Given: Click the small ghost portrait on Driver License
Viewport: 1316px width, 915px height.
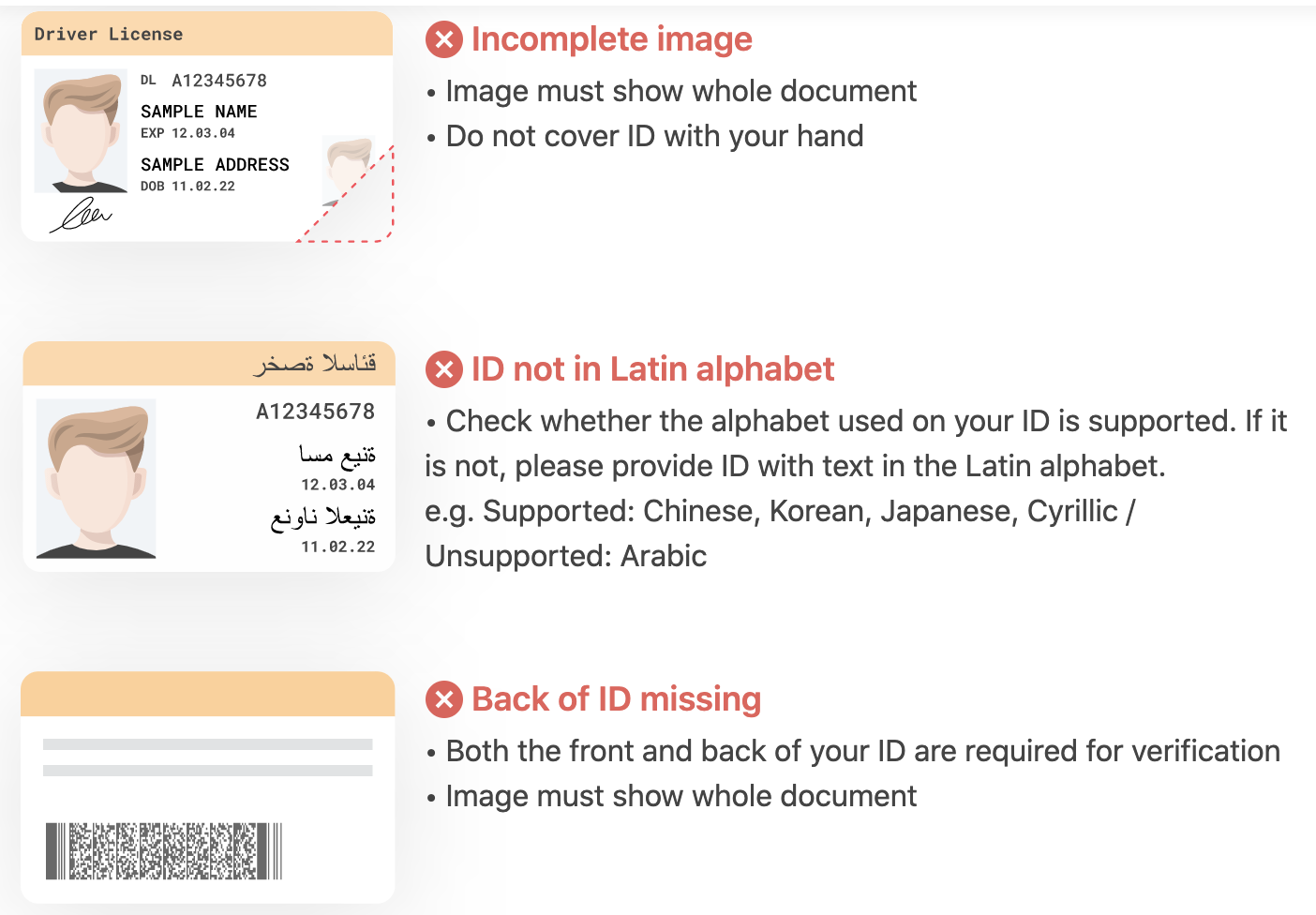Looking at the screenshot, I should (x=348, y=171).
